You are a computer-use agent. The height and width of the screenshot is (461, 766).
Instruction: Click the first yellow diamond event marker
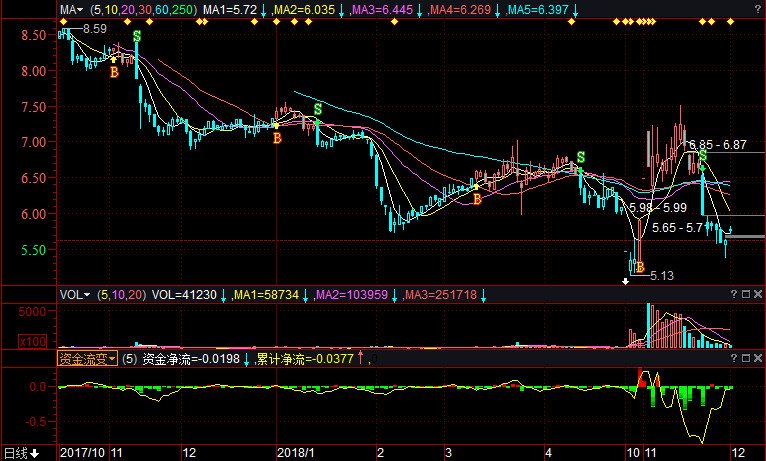coord(63,21)
